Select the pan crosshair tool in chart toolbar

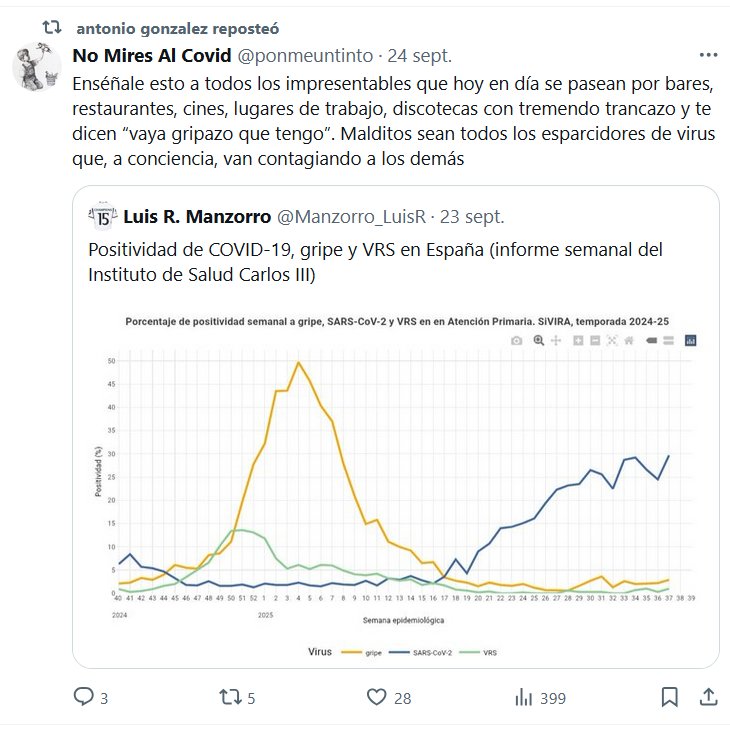tap(555, 341)
